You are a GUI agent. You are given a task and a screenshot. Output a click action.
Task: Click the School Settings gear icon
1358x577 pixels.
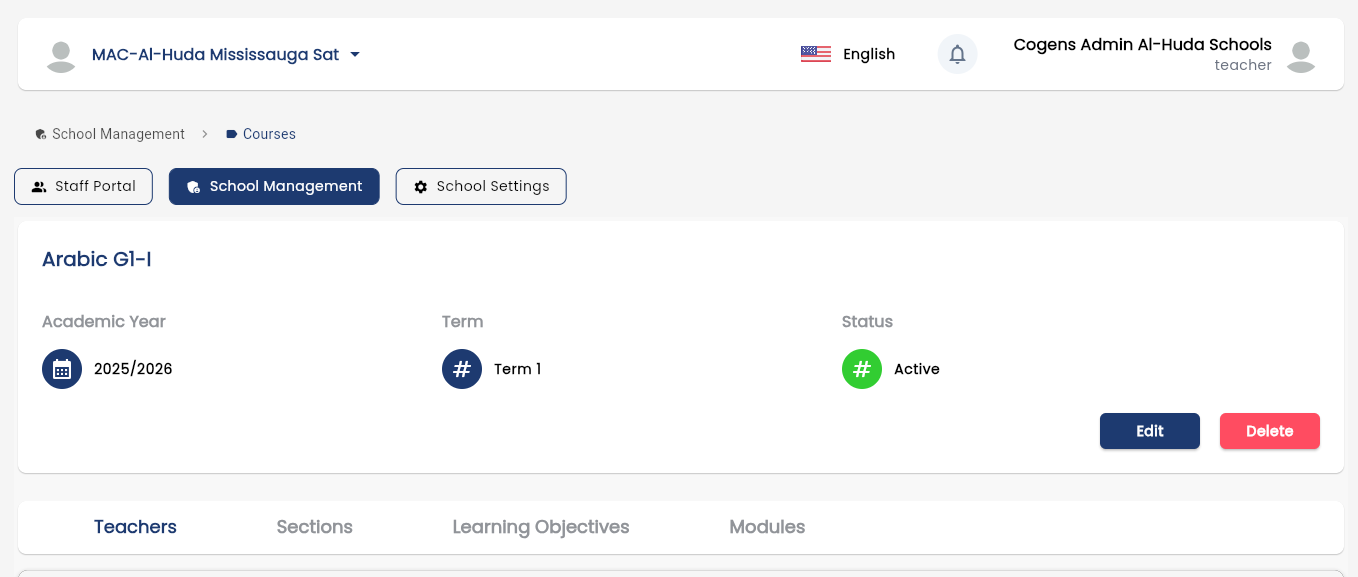coord(421,186)
